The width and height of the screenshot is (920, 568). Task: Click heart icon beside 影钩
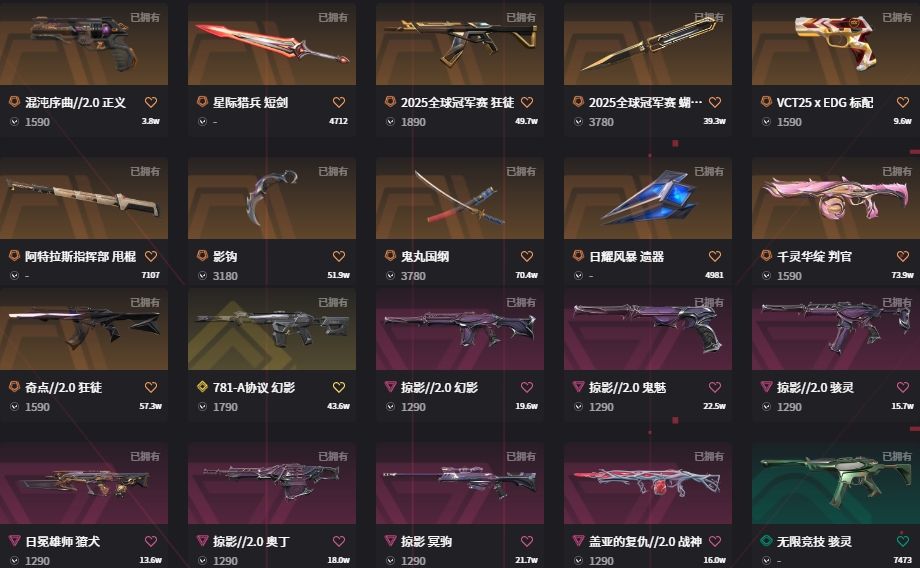(339, 256)
